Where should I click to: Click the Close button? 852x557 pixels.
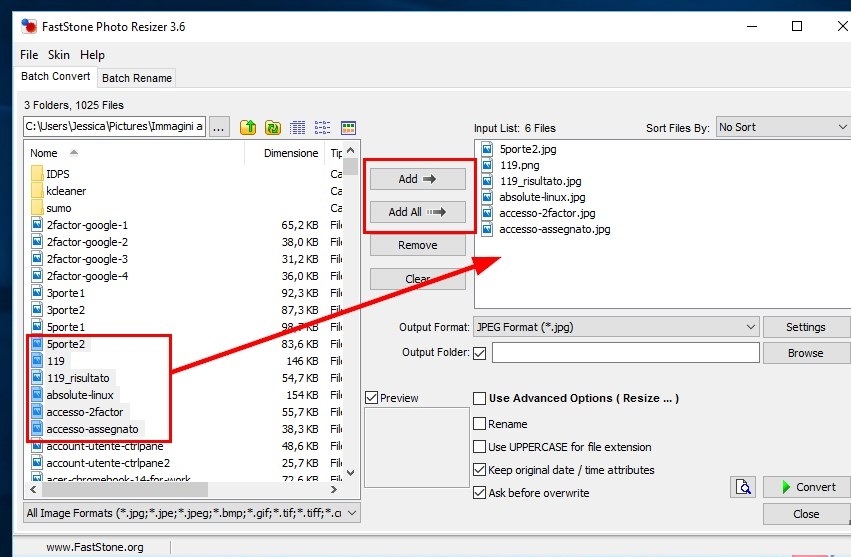point(807,514)
